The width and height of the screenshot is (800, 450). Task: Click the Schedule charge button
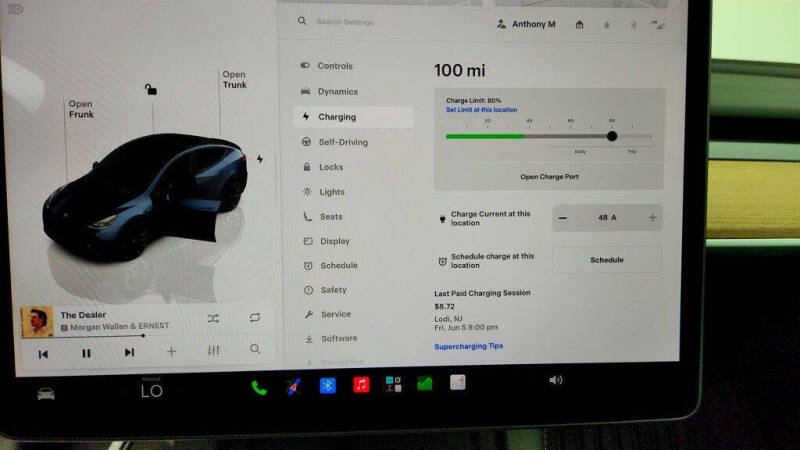607,260
